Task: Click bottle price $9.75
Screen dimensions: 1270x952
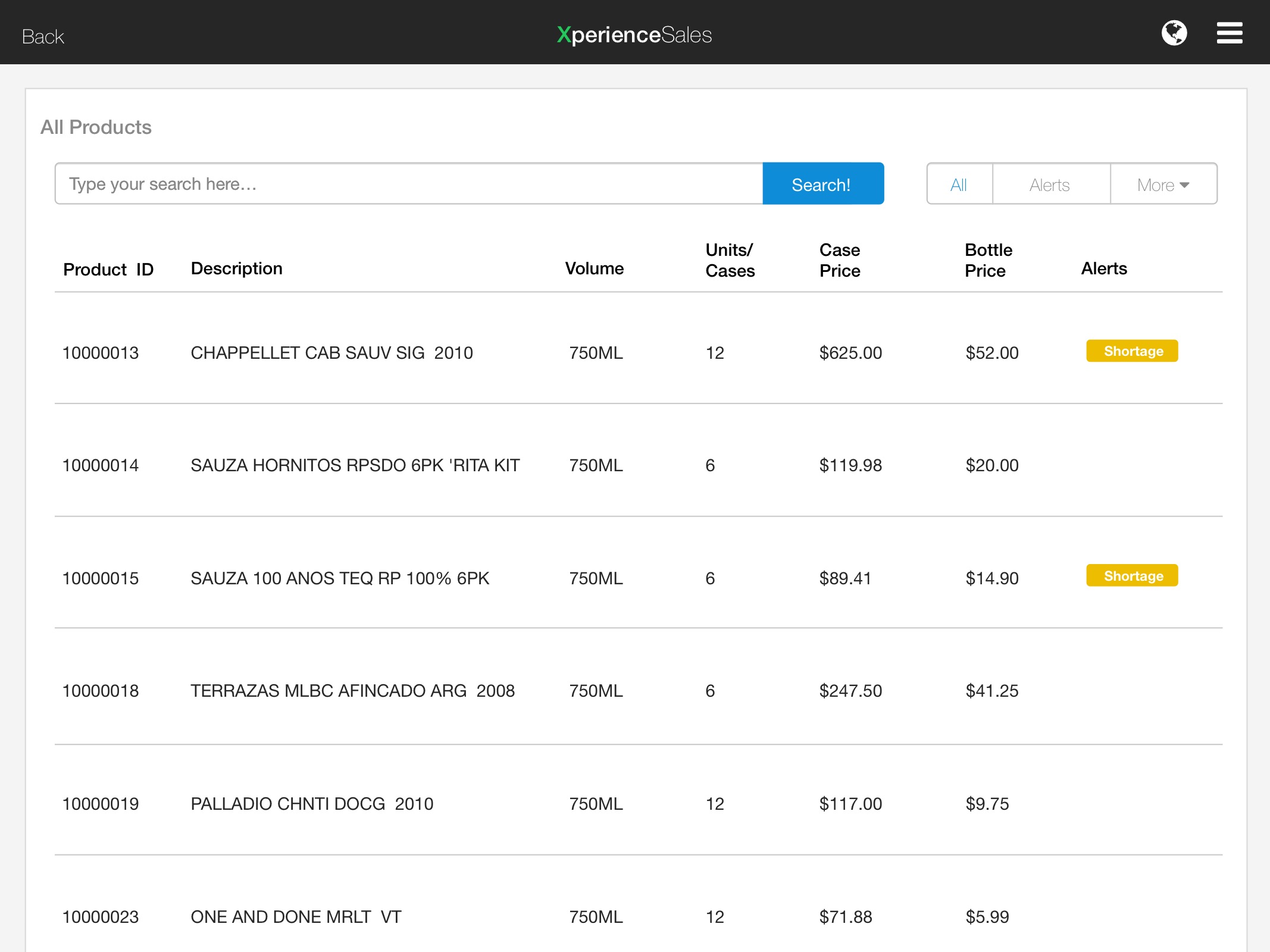Action: point(987,804)
